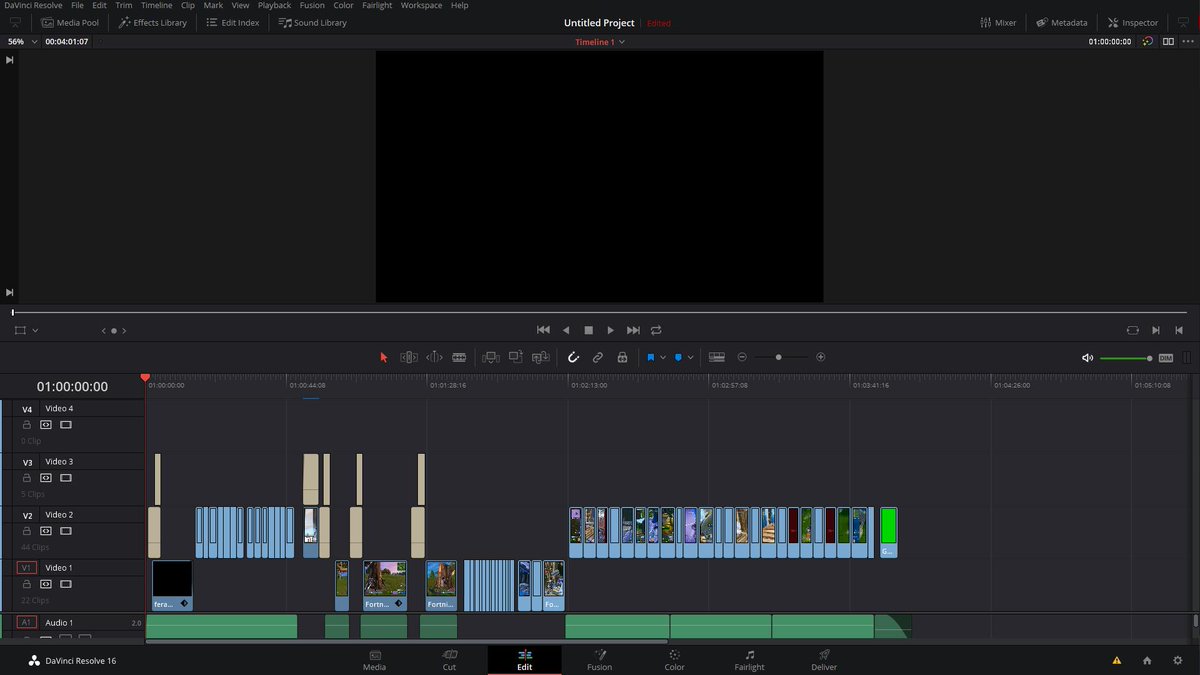Open the Playback menu
The height and width of the screenshot is (675, 1200).
click(x=274, y=5)
